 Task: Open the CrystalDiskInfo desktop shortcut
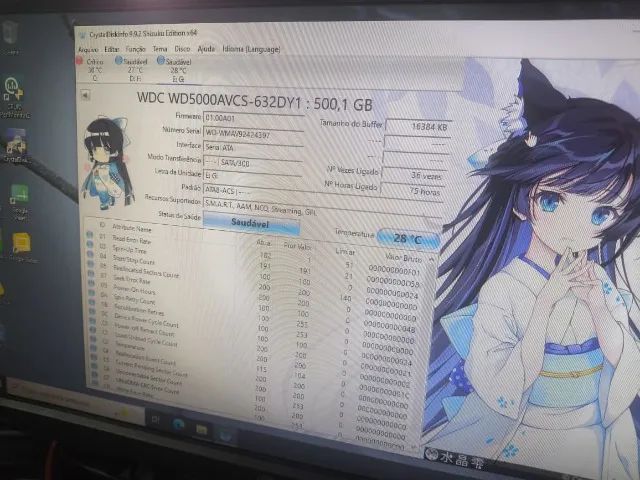[16, 145]
